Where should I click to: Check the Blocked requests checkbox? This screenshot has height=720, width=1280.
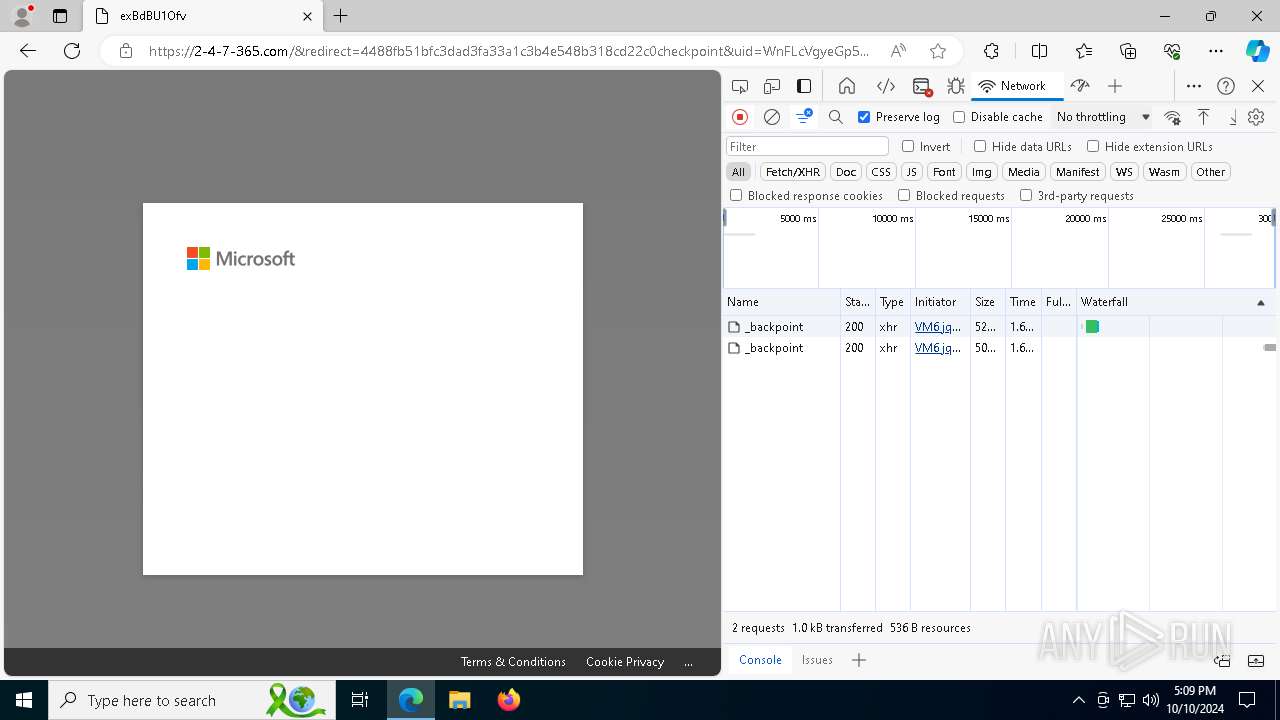coord(904,196)
